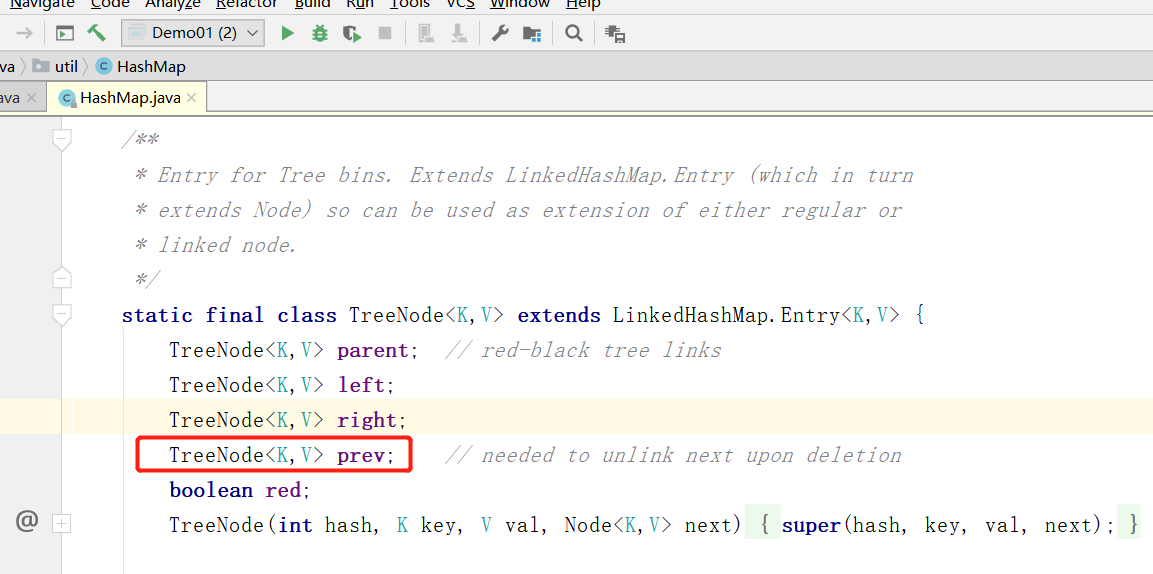The width and height of the screenshot is (1153, 574).
Task: Build the project with hammer icon
Action: coord(96,33)
